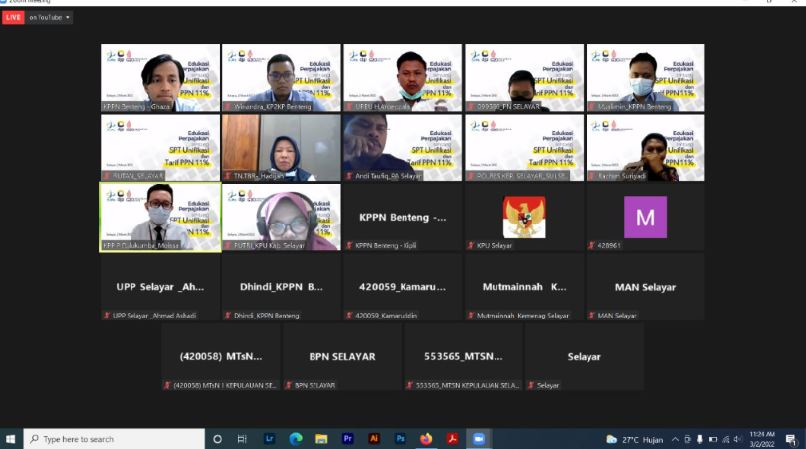This screenshot has width=806, height=449.
Task: Click the red LIVE indicator badge
Action: [x=13, y=18]
